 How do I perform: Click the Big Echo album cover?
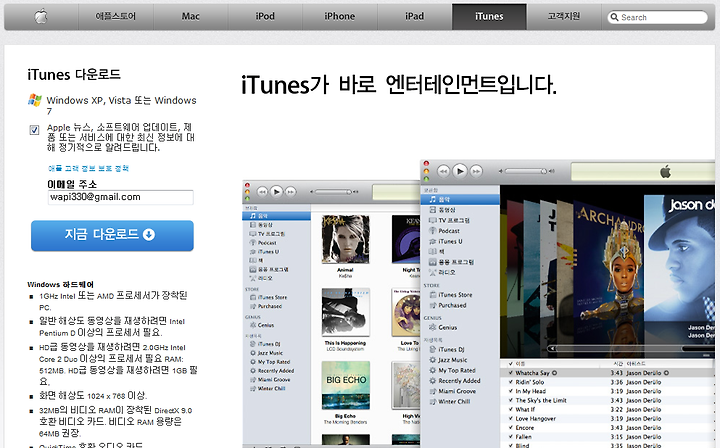tap(345, 386)
